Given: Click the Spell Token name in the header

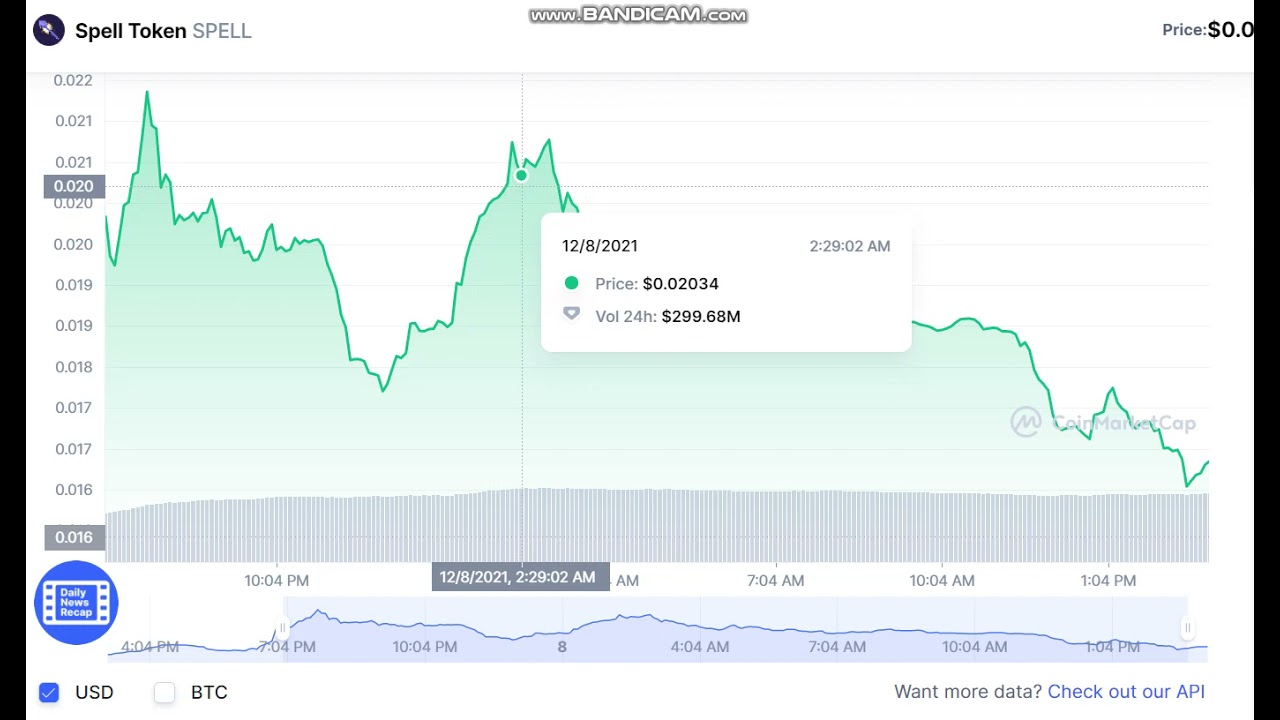Looking at the screenshot, I should point(131,31).
